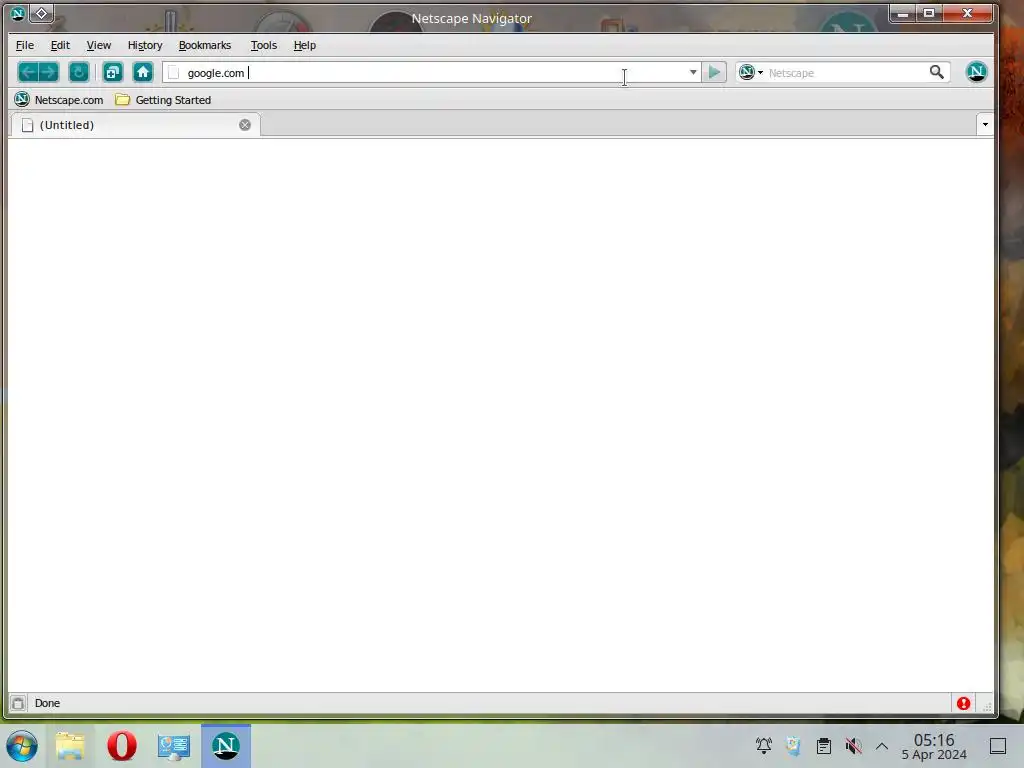Open the system settings taskbar icon
The width and height of the screenshot is (1024, 768).
[x=174, y=746]
